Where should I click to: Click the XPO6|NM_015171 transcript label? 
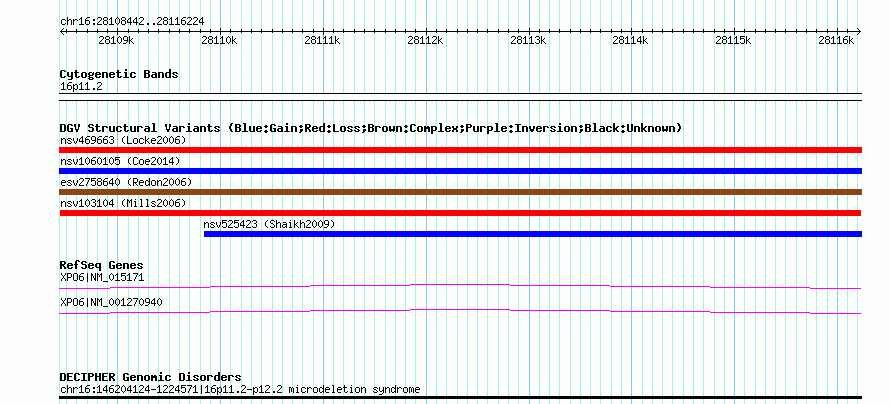coord(102,277)
